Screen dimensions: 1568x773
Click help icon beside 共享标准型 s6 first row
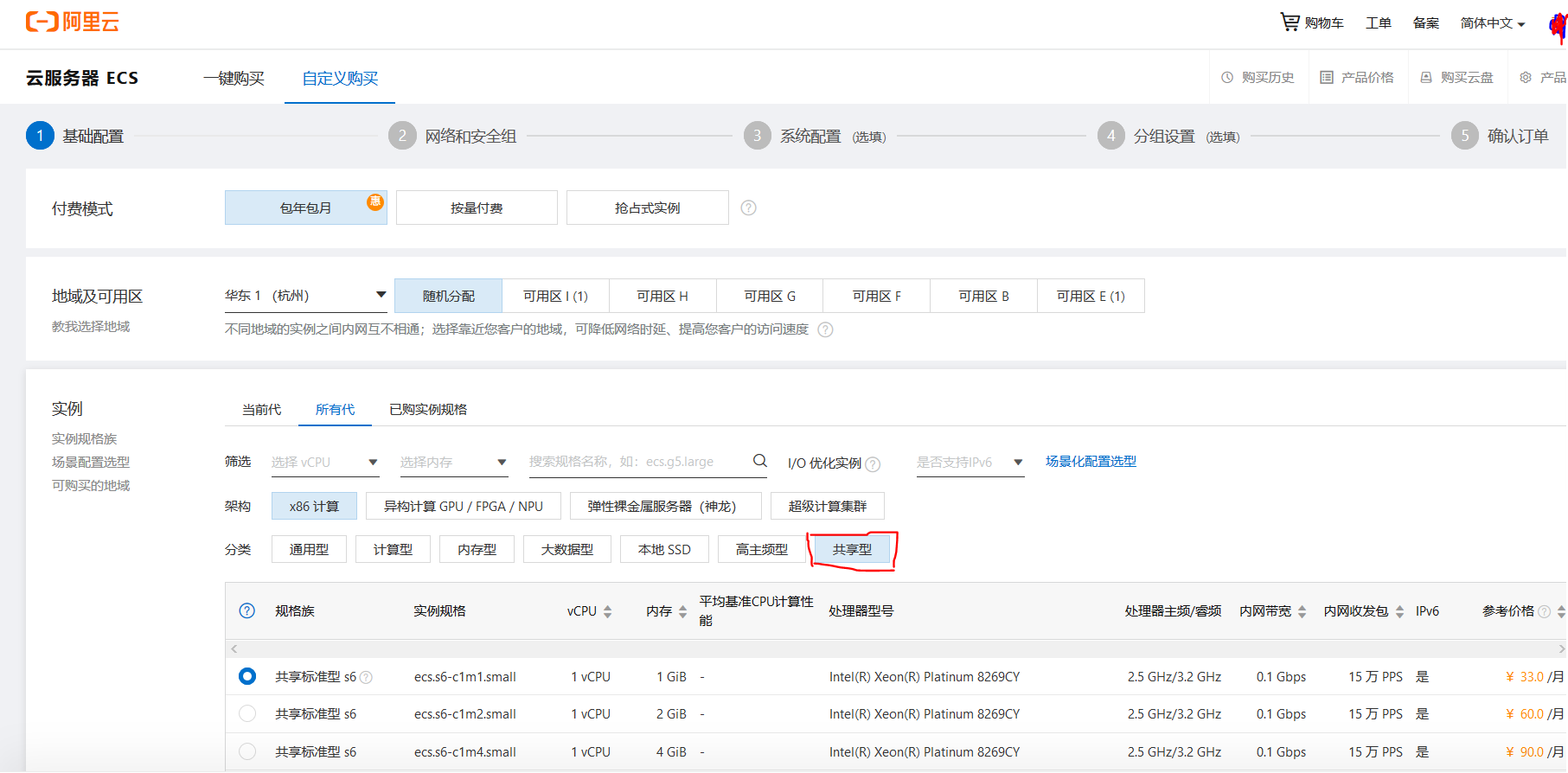(x=366, y=677)
